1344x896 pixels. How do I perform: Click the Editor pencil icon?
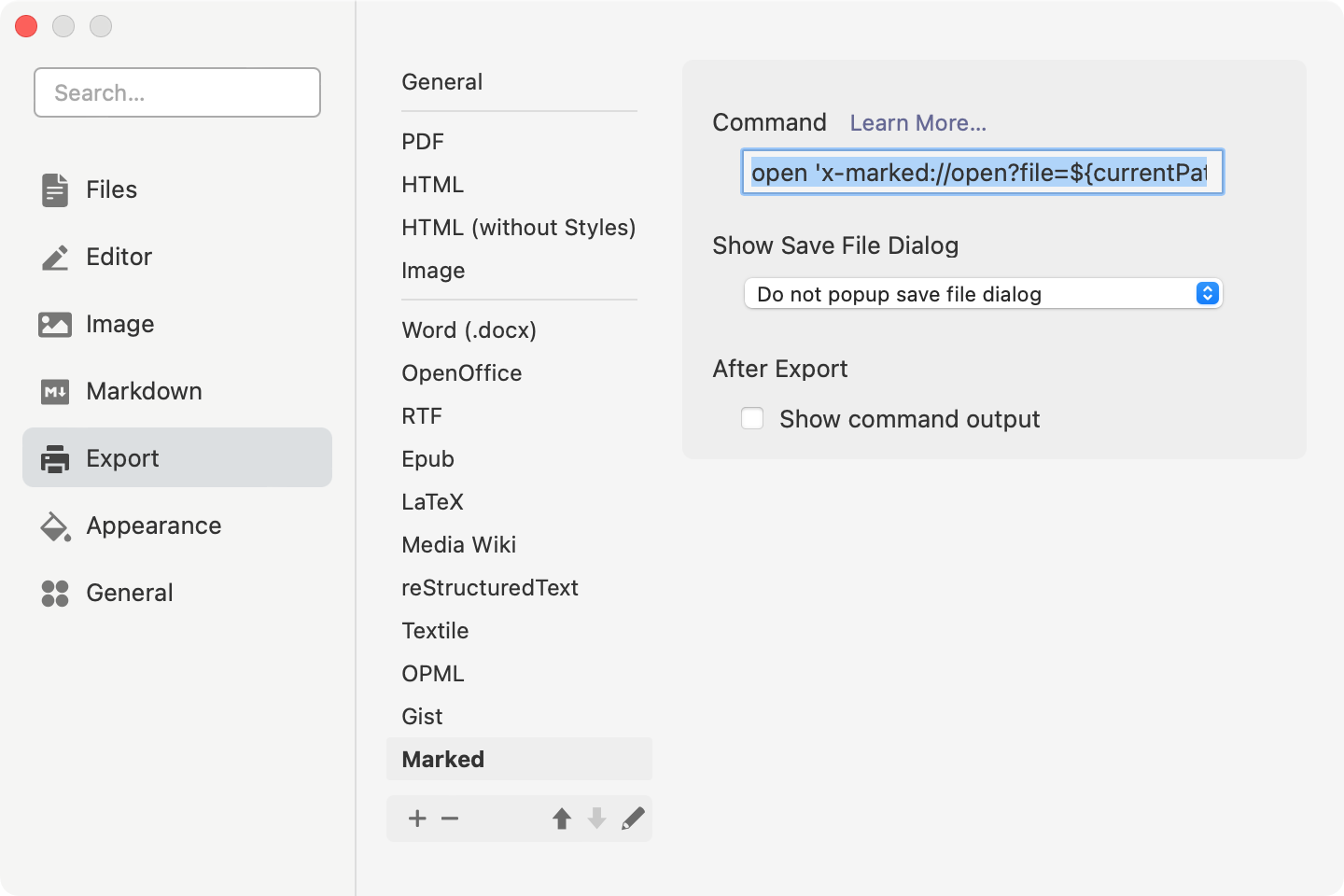pyautogui.click(x=55, y=257)
